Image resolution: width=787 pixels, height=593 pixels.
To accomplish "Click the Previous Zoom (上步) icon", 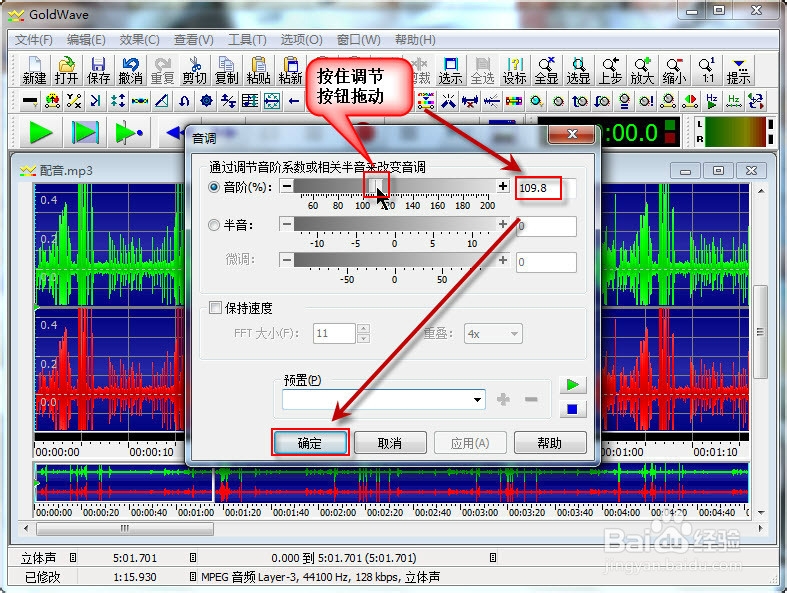I will (610, 70).
